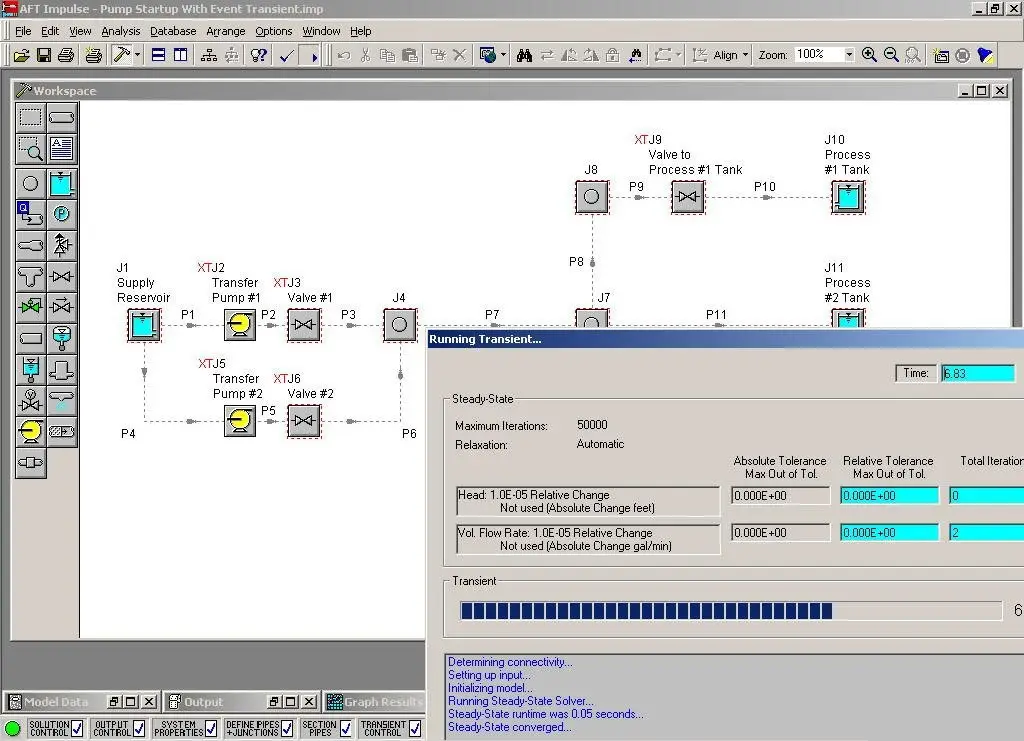Click the checkmark toolbar icon
1024x741 pixels.
point(287,55)
